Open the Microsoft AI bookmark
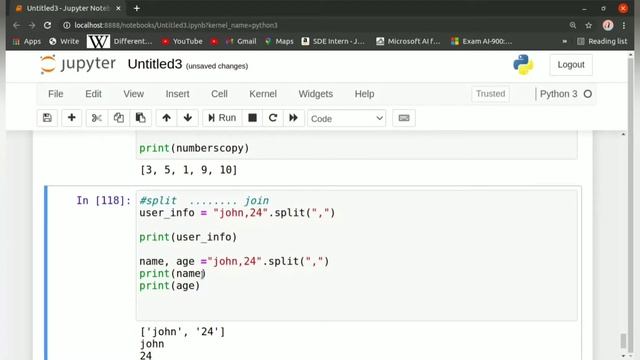The height and width of the screenshot is (360, 640). coord(408,41)
